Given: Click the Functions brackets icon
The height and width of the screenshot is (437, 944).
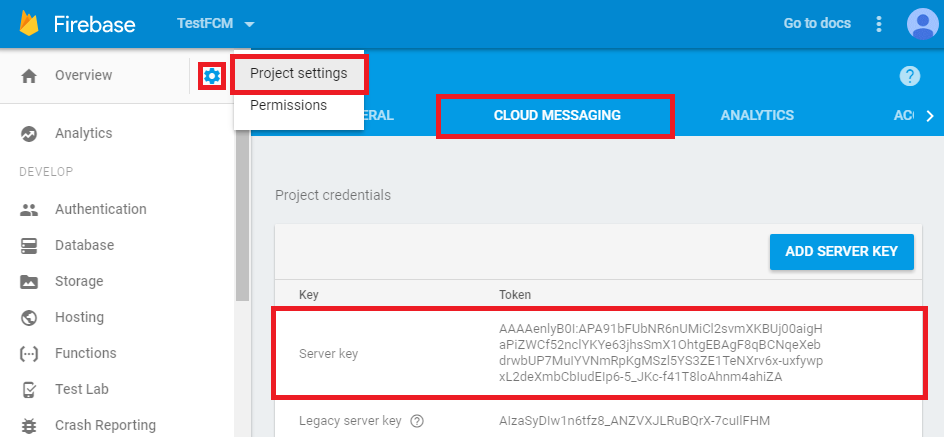Looking at the screenshot, I should tap(29, 354).
